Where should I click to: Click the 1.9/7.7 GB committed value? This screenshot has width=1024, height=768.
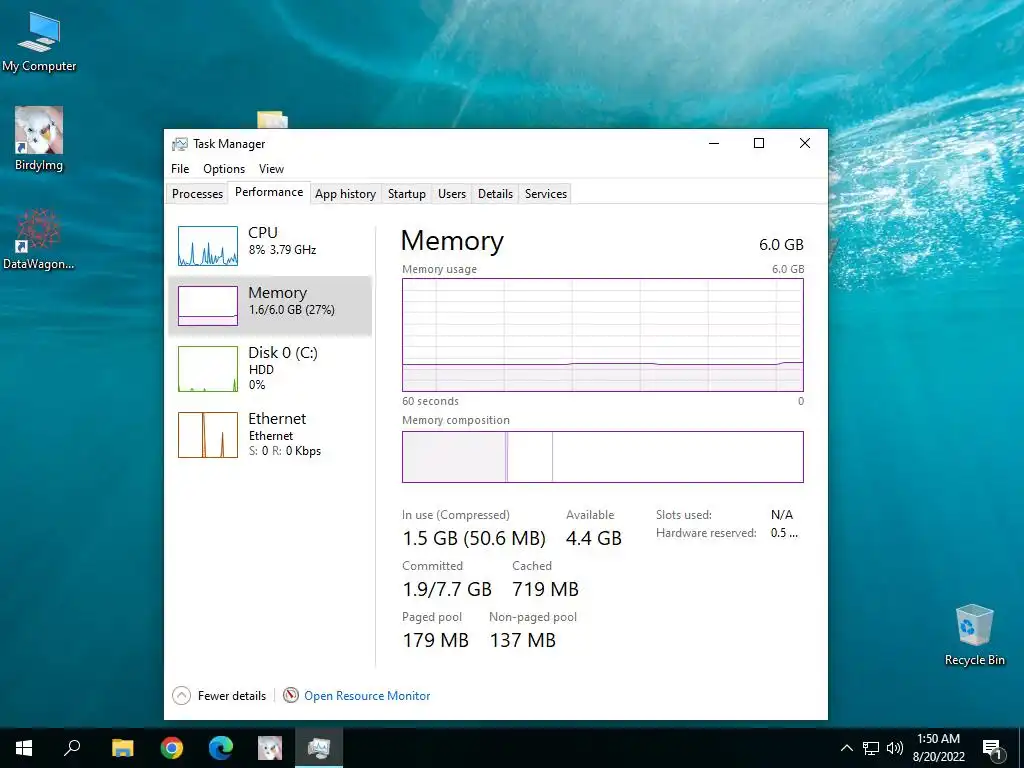point(447,589)
